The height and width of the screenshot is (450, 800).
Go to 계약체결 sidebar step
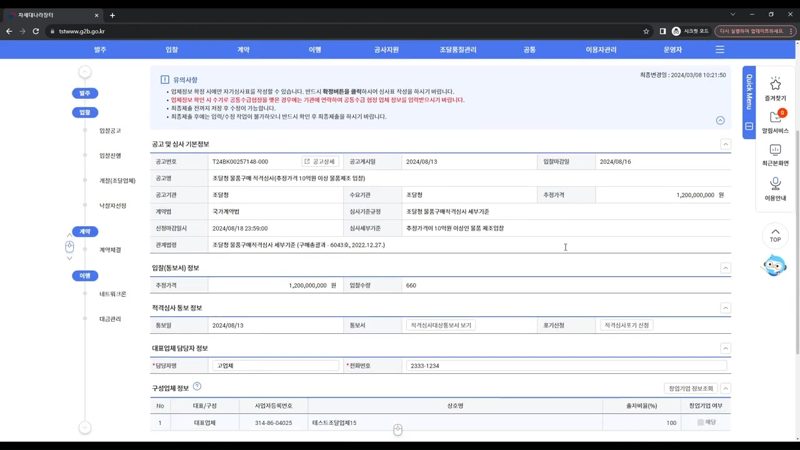click(x=110, y=250)
